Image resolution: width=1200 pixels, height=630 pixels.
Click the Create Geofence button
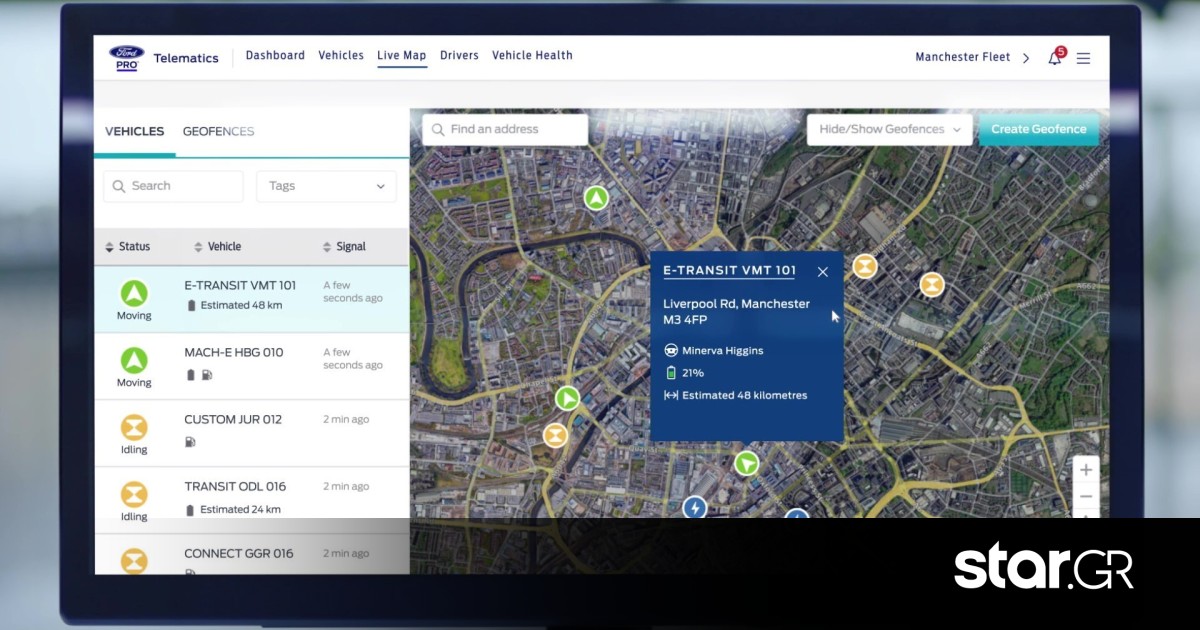point(1039,130)
